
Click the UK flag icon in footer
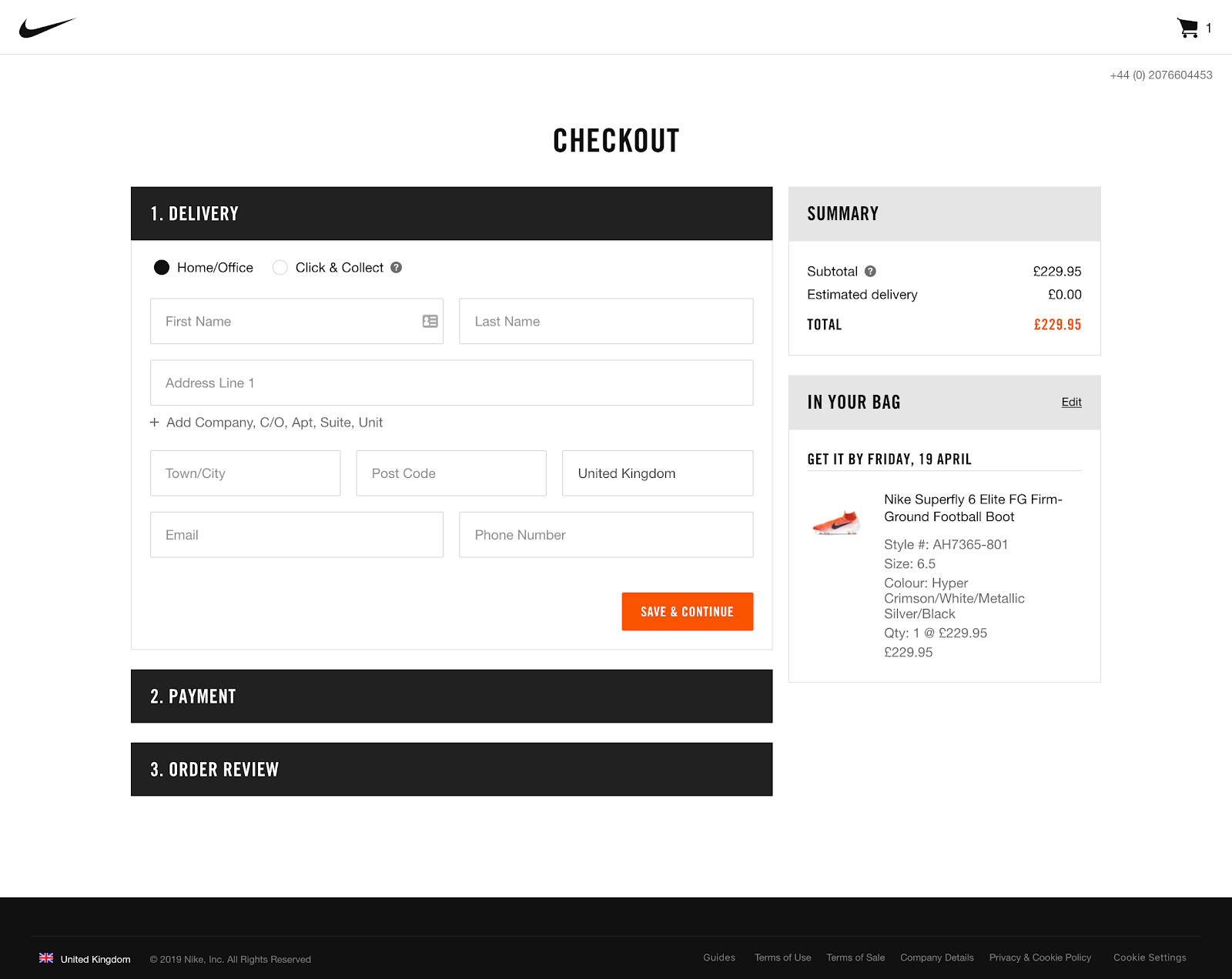[46, 958]
